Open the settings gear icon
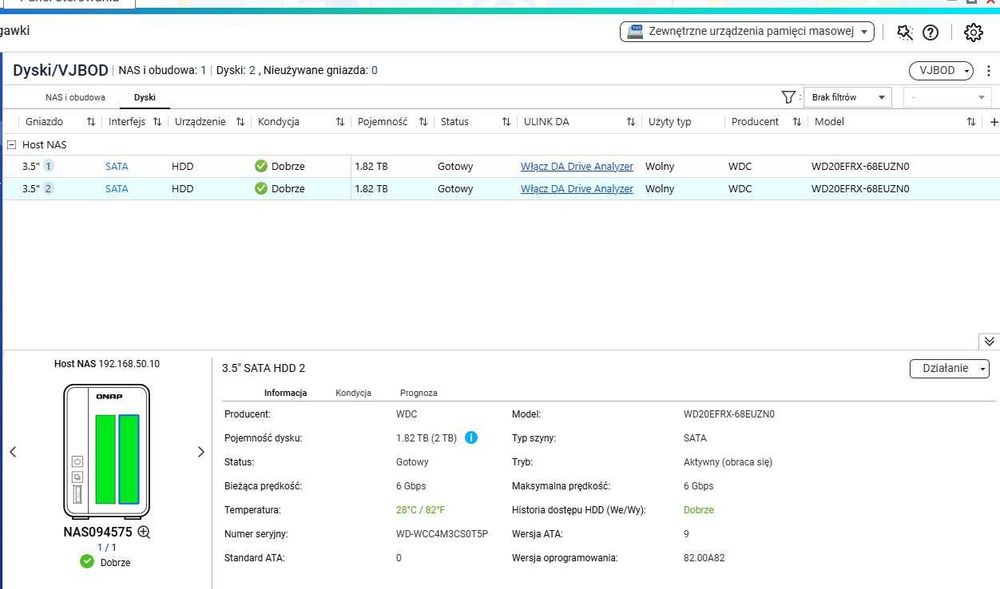Viewport: 1000px width, 589px height. click(973, 32)
